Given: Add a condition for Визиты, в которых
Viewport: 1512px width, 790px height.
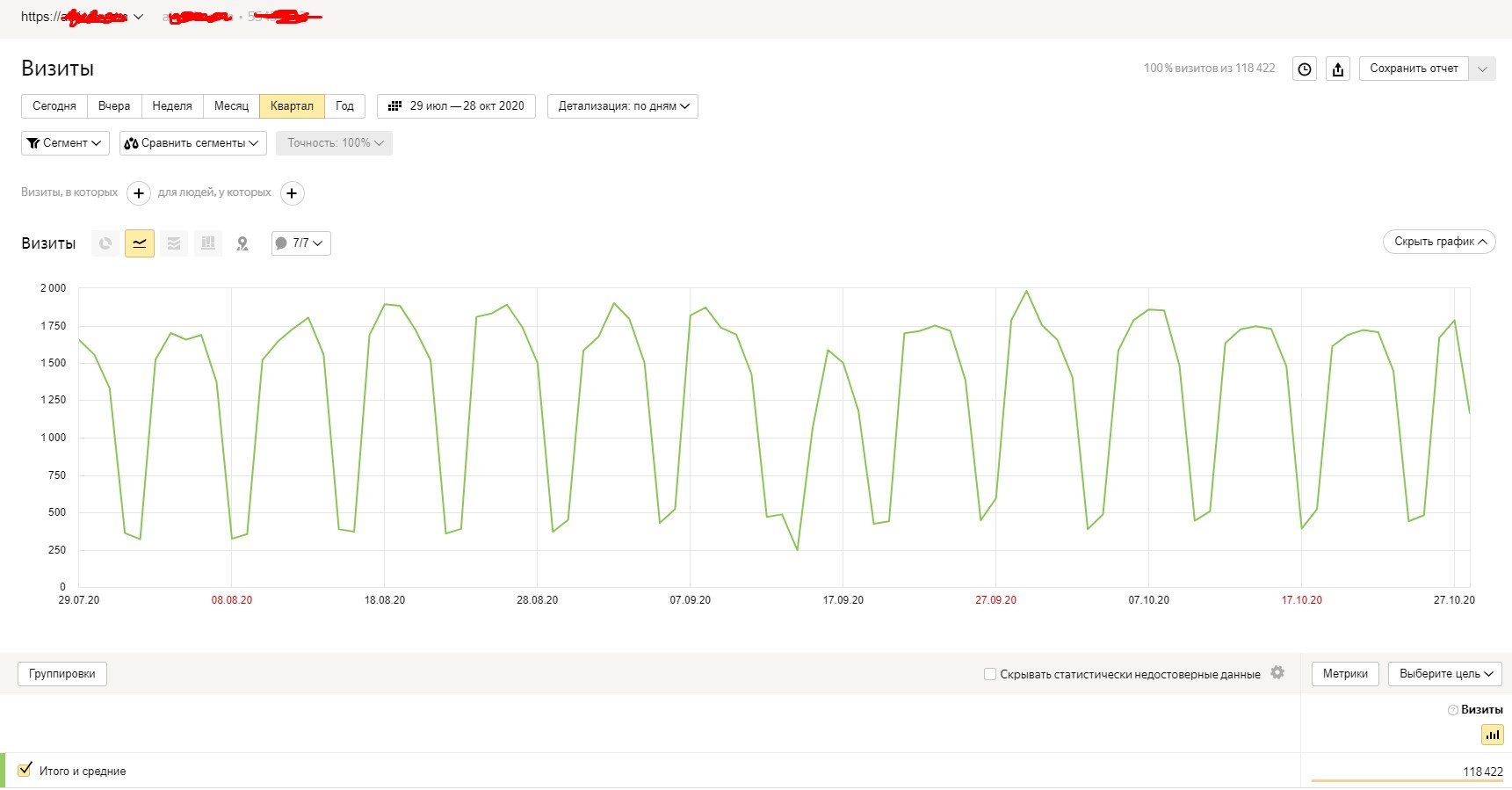Looking at the screenshot, I should [x=139, y=193].
